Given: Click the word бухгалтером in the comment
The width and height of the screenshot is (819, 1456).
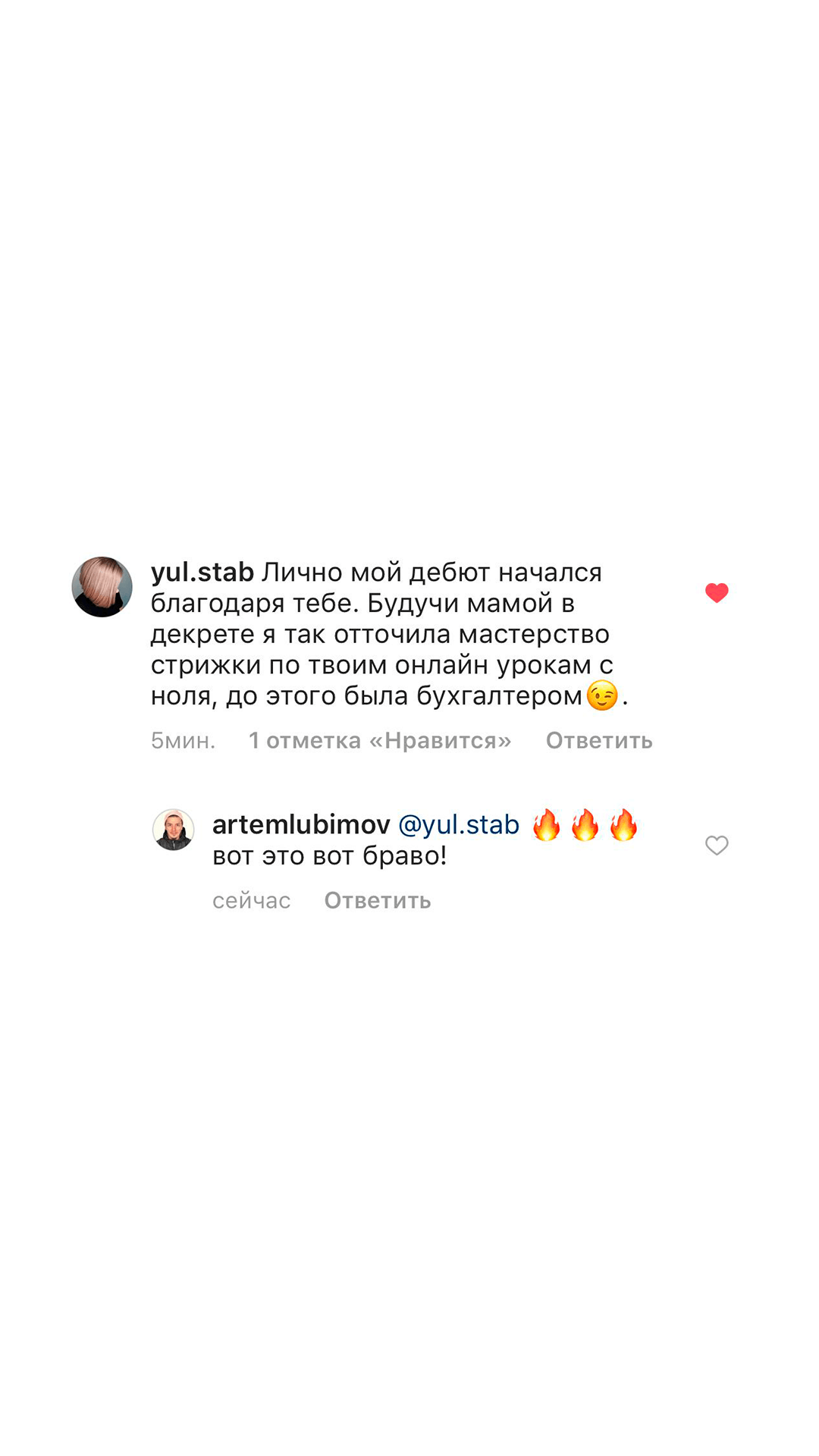Looking at the screenshot, I should (499, 695).
